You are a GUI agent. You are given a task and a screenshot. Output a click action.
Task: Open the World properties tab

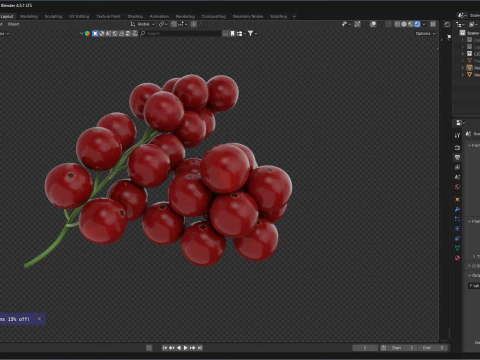pos(457,187)
